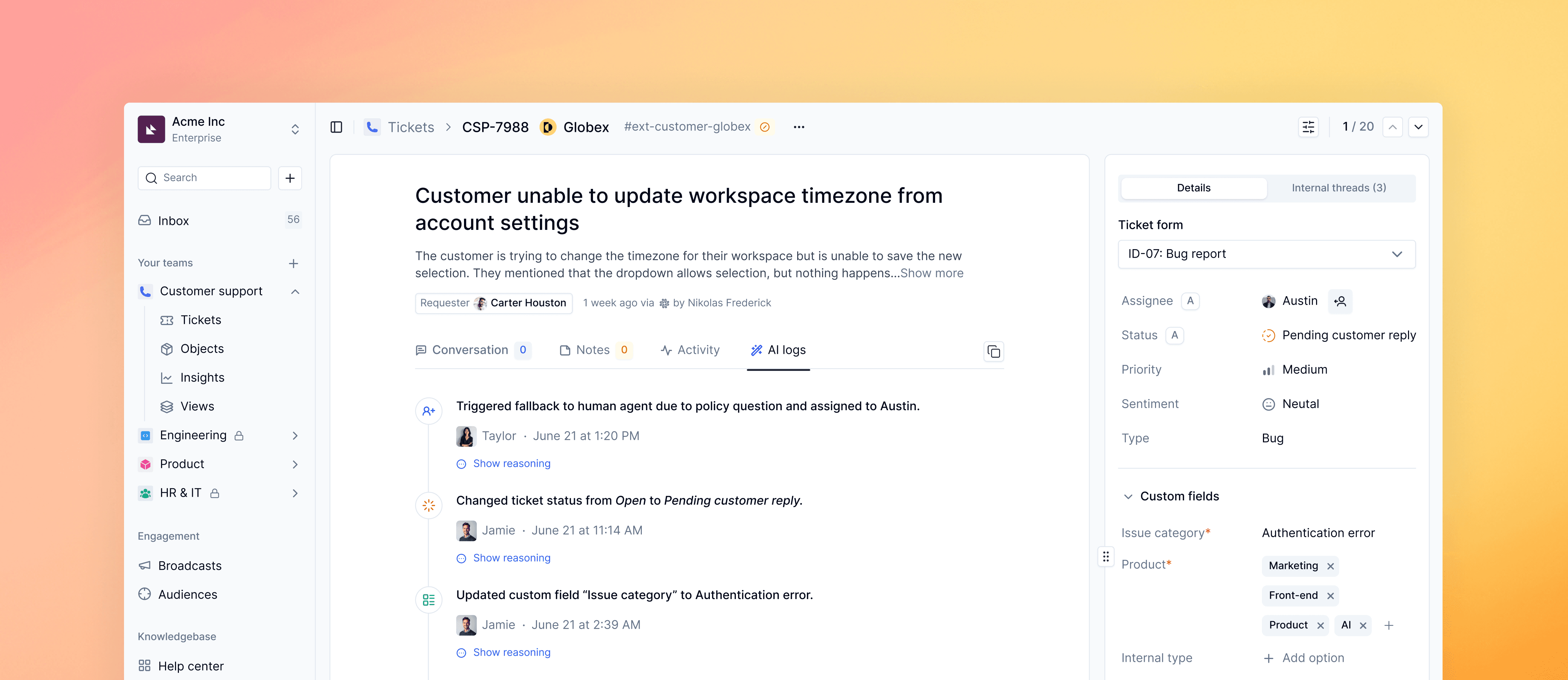Click the Issue category value Authentication error

1318,533
